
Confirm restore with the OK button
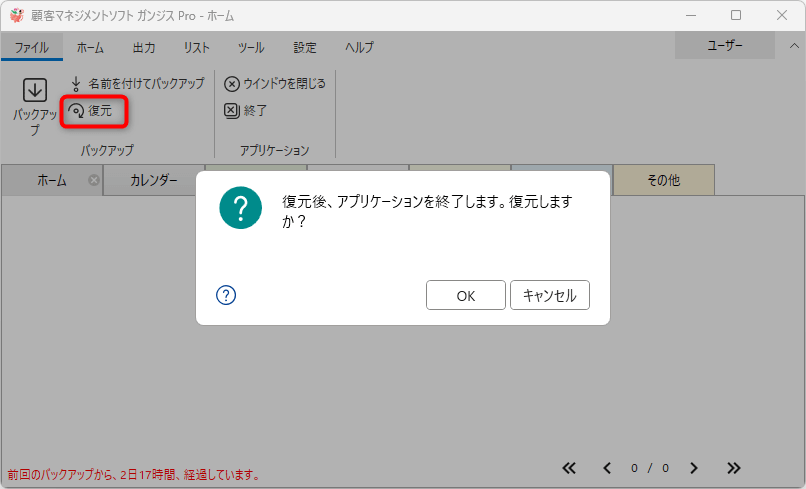click(466, 295)
